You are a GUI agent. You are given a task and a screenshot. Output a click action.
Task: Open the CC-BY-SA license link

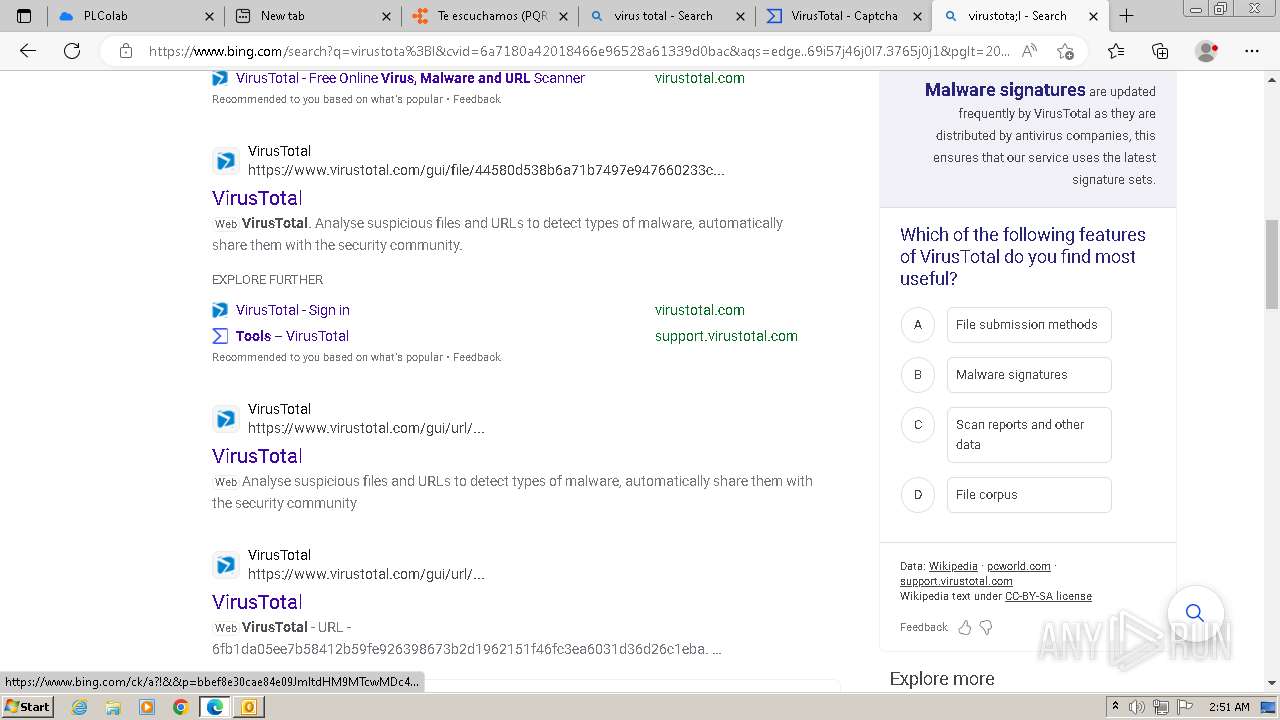click(x=1048, y=596)
